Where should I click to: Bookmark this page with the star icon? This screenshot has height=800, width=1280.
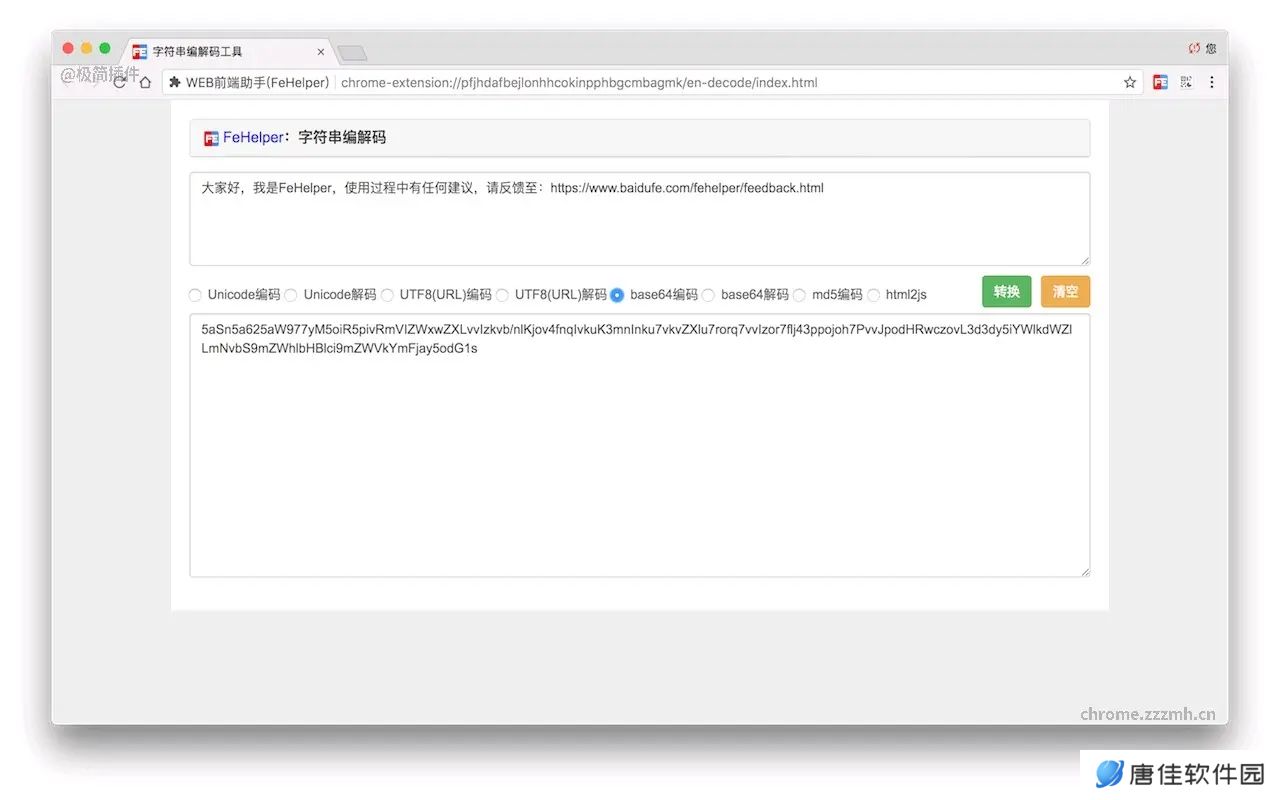pos(1130,82)
